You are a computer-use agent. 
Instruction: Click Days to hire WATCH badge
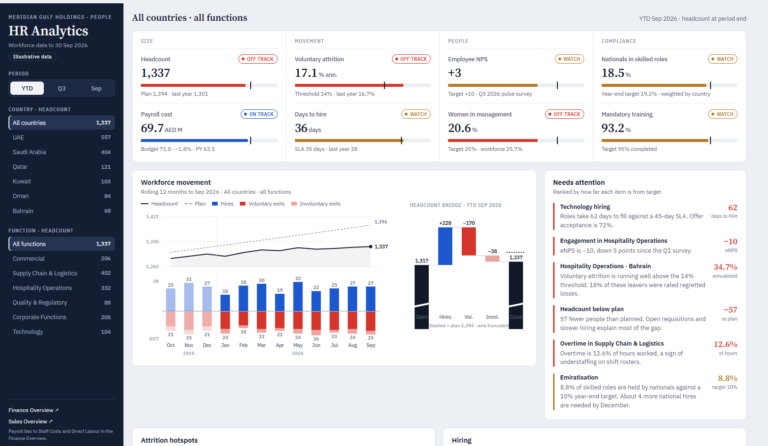click(x=416, y=114)
